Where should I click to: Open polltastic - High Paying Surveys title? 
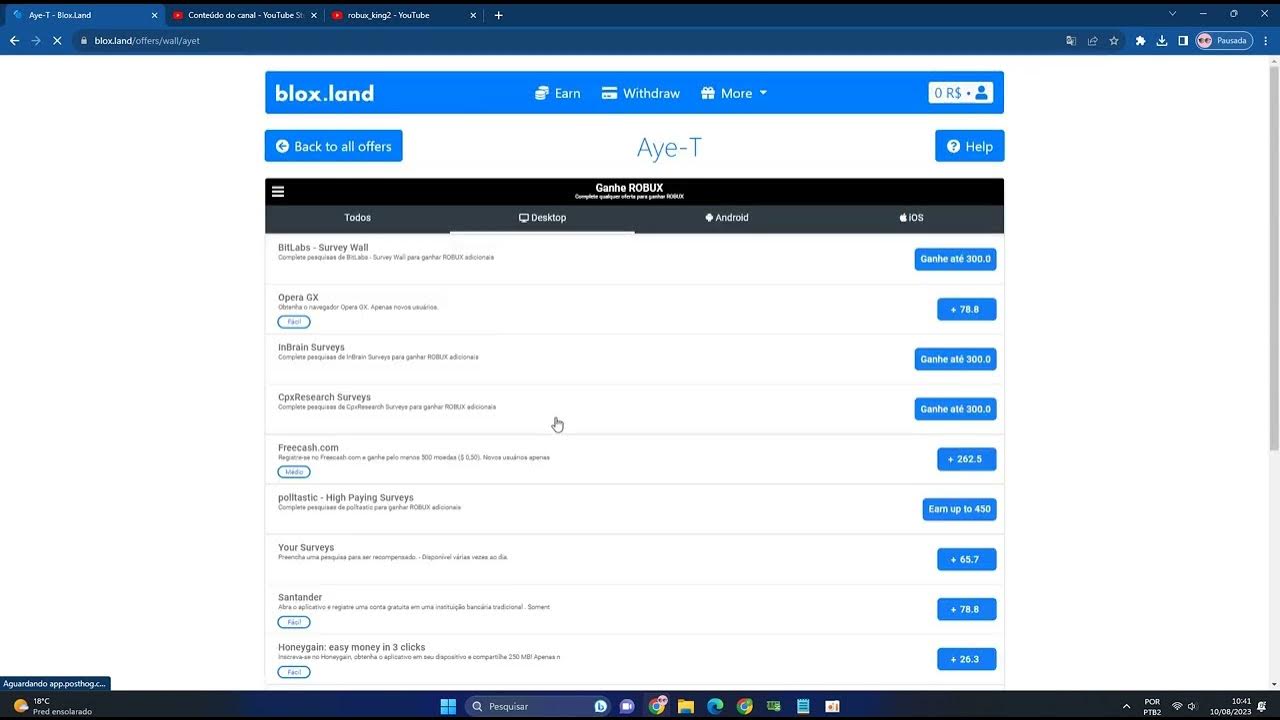pyautogui.click(x=346, y=497)
